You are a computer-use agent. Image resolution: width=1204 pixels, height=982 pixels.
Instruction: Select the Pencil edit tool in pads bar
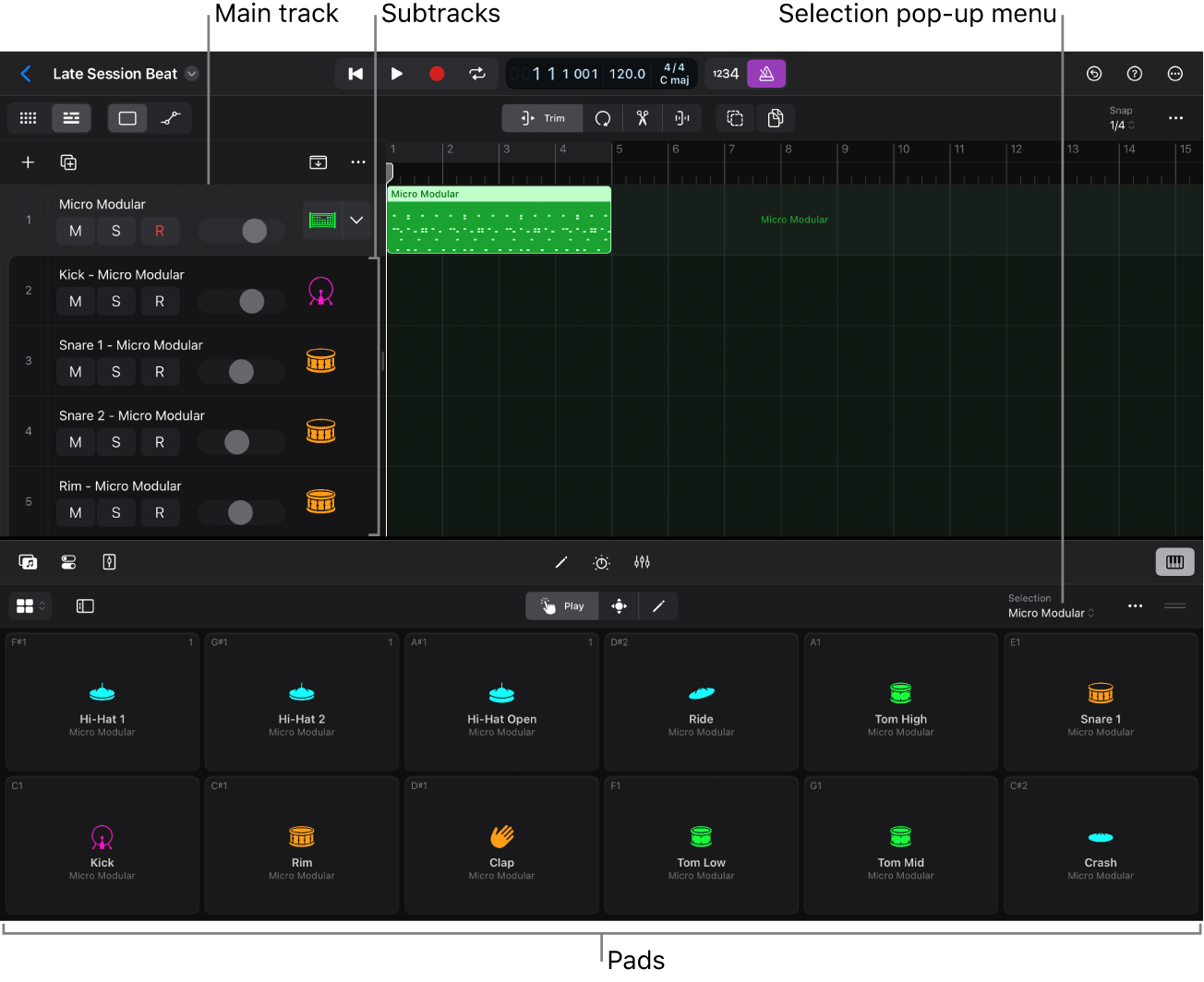tap(657, 605)
